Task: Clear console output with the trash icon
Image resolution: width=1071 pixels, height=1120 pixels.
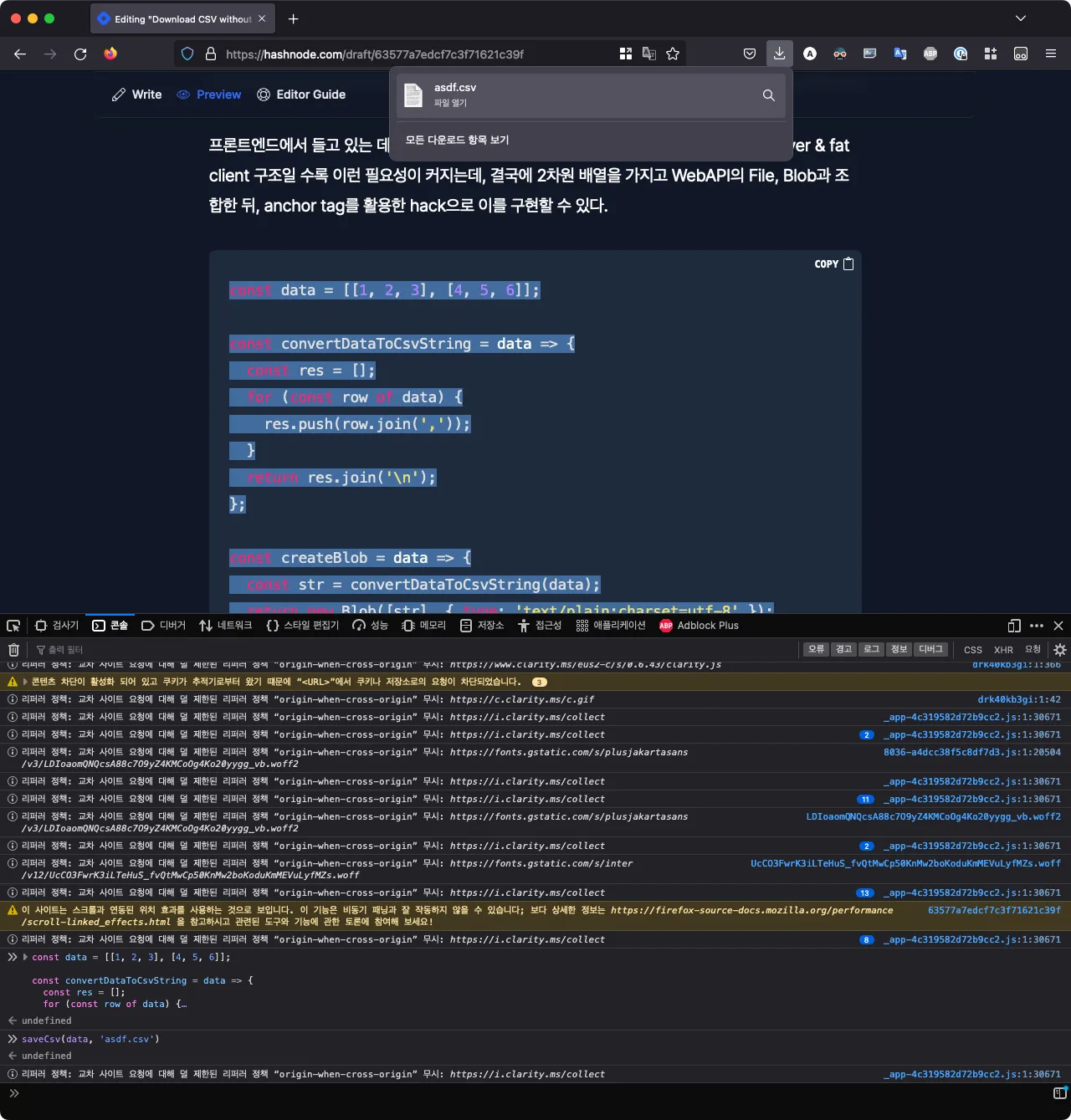Action: 13,650
